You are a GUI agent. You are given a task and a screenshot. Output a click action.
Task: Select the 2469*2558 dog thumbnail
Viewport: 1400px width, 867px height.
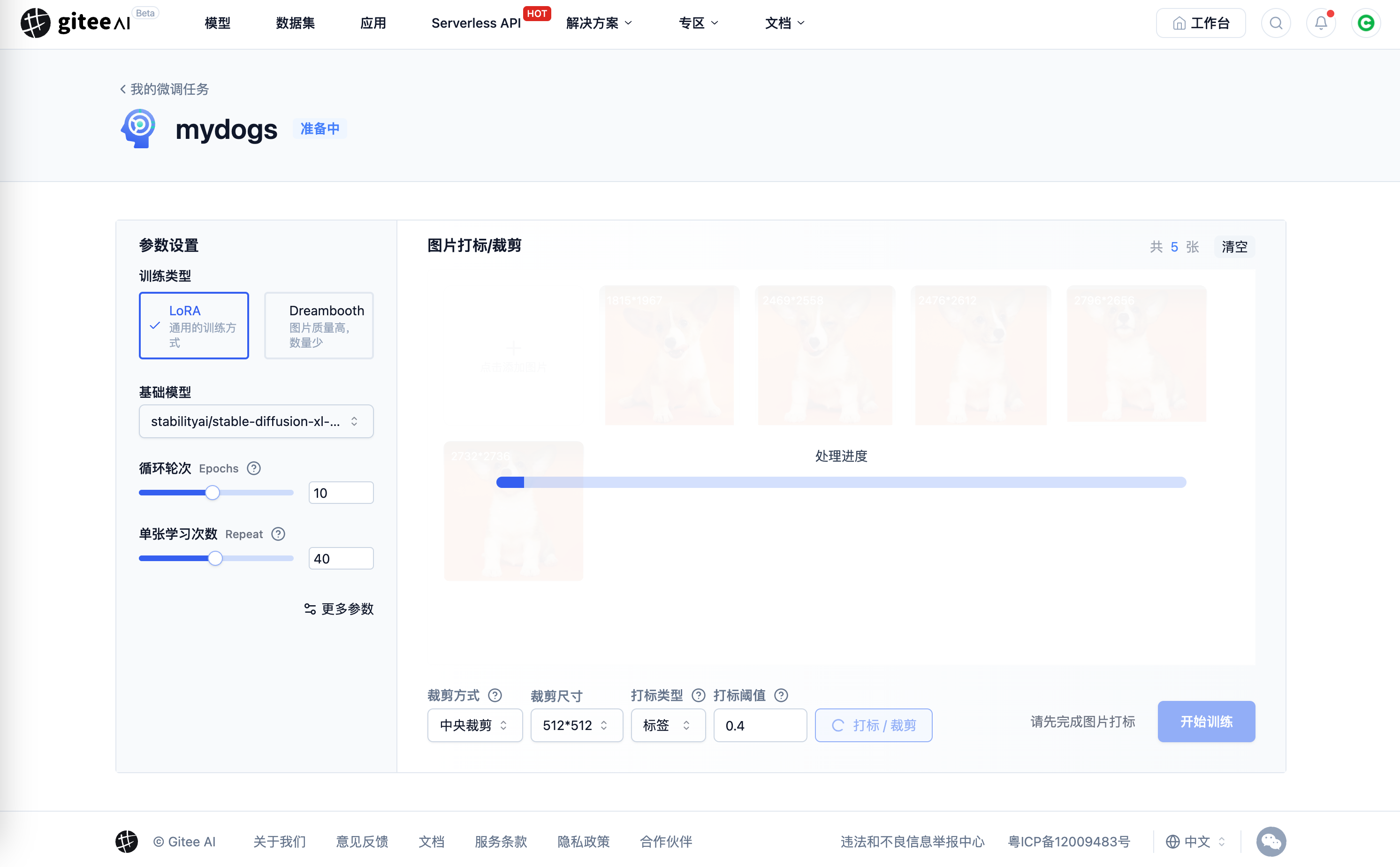coord(825,356)
